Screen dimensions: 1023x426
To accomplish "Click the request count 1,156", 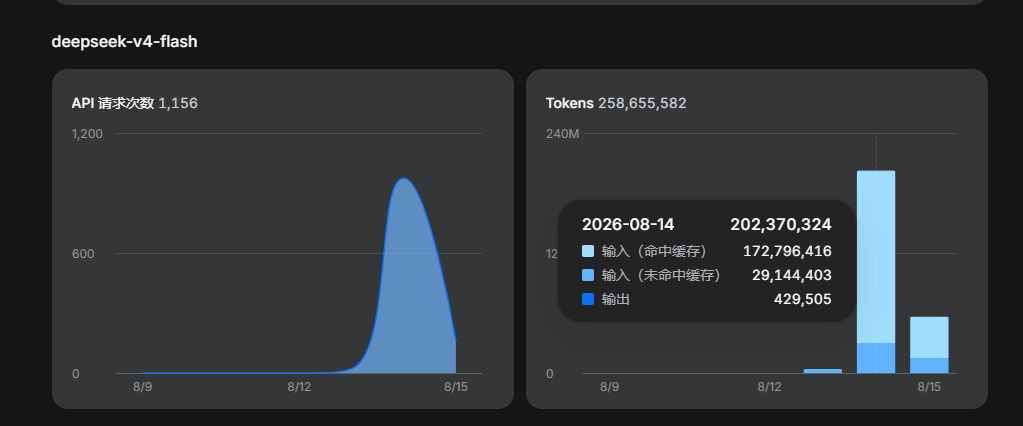I will click(x=178, y=103).
